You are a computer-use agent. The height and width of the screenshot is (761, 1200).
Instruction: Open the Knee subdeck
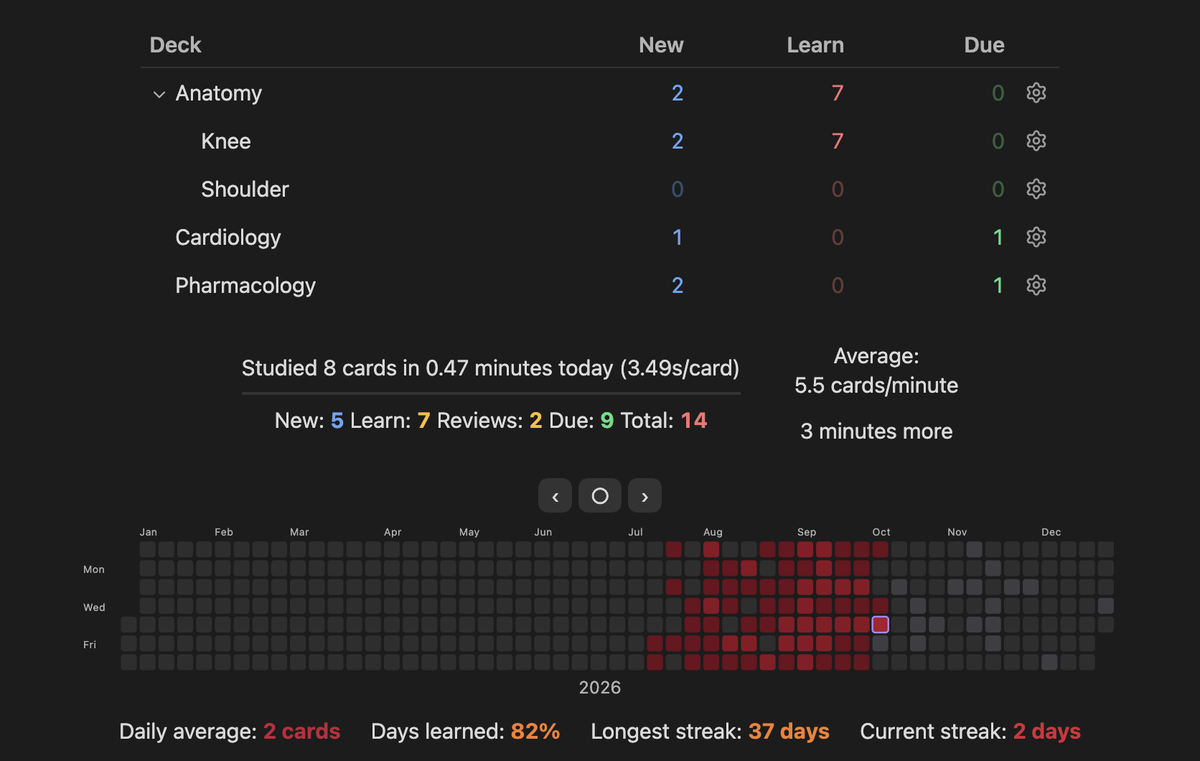[226, 141]
